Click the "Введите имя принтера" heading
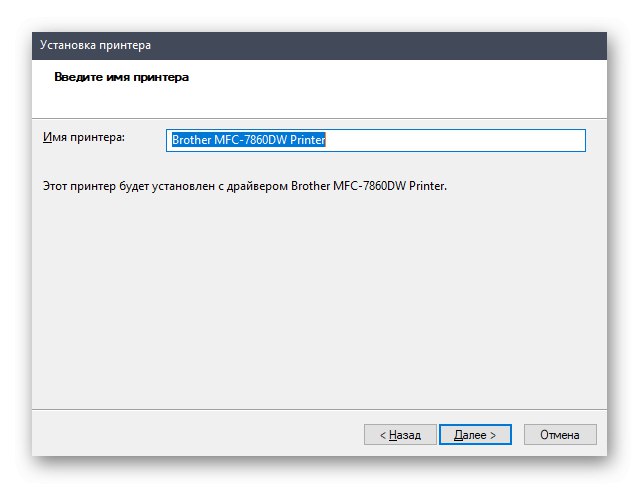This screenshot has height=488, width=639. click(112, 77)
